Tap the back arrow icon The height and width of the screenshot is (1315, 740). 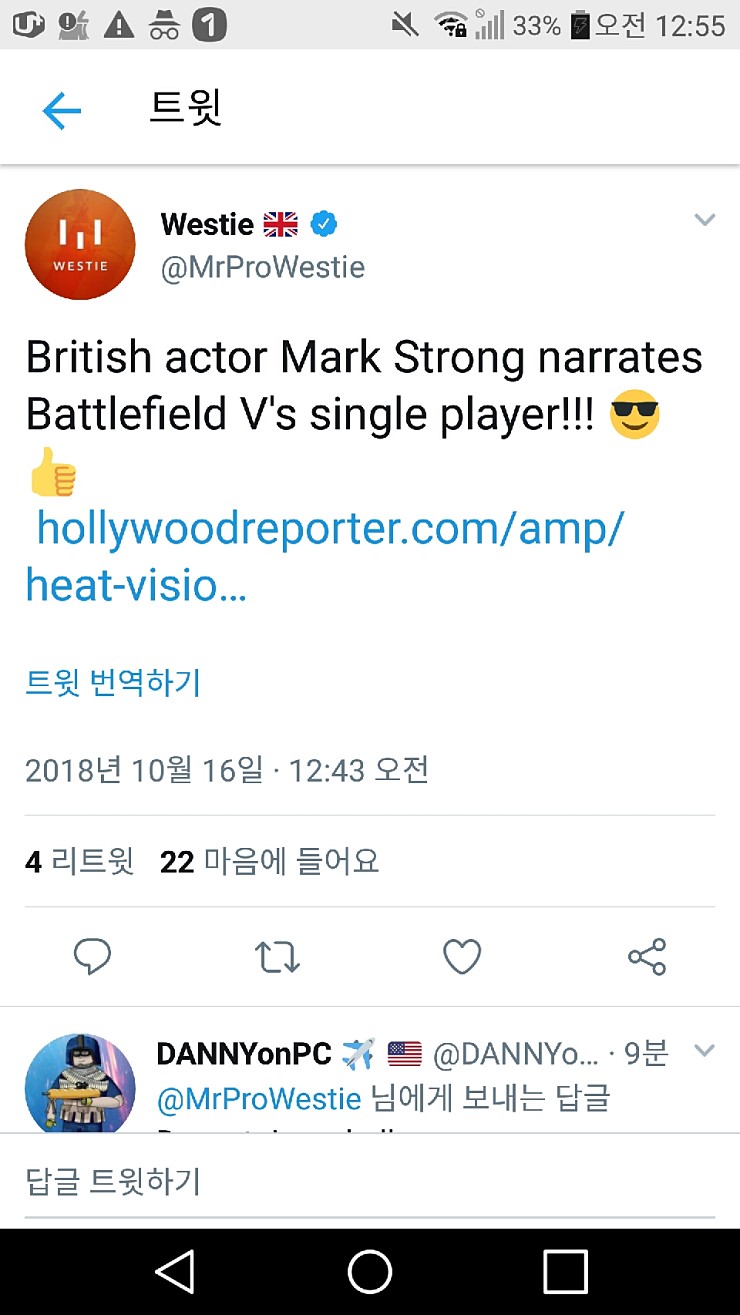click(x=61, y=110)
